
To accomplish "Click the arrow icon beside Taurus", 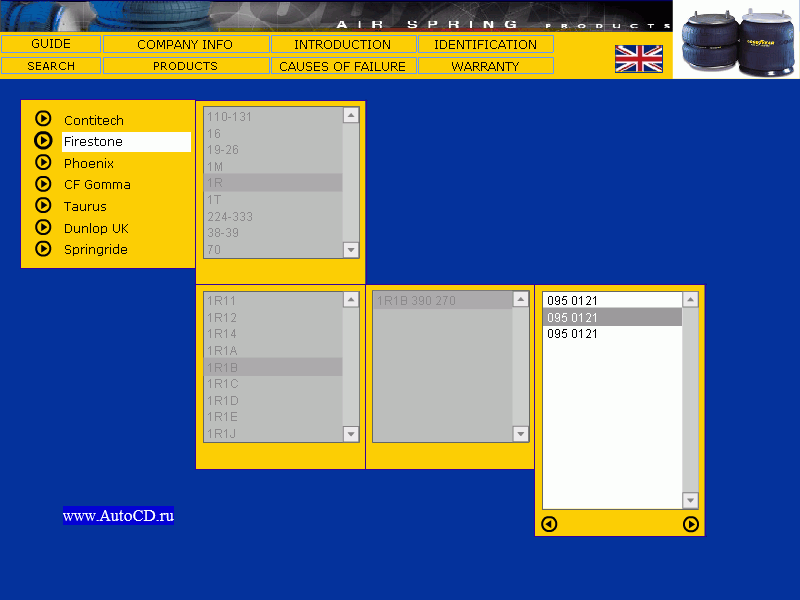I will coord(43,205).
